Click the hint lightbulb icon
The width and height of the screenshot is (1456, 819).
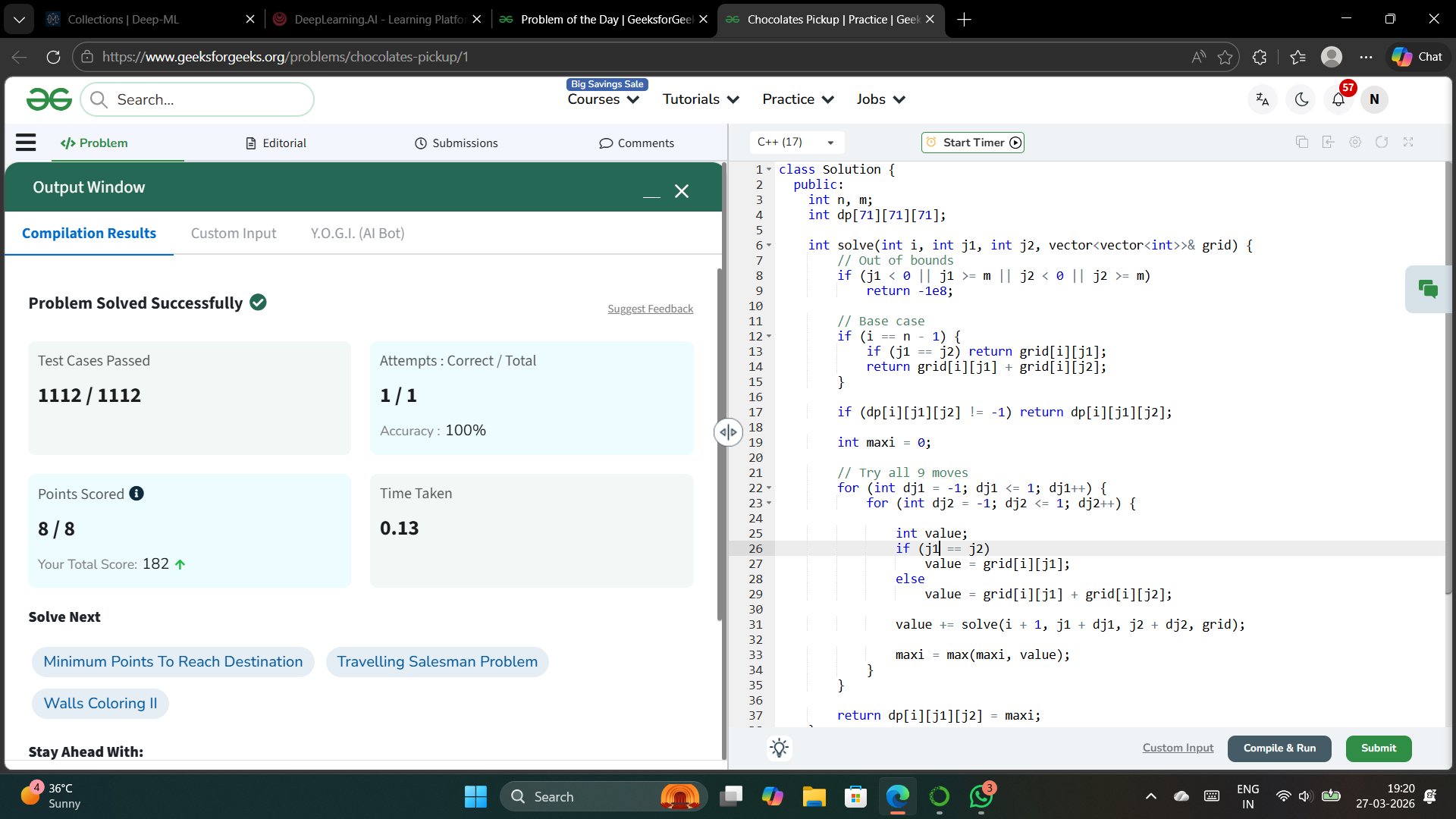779,748
